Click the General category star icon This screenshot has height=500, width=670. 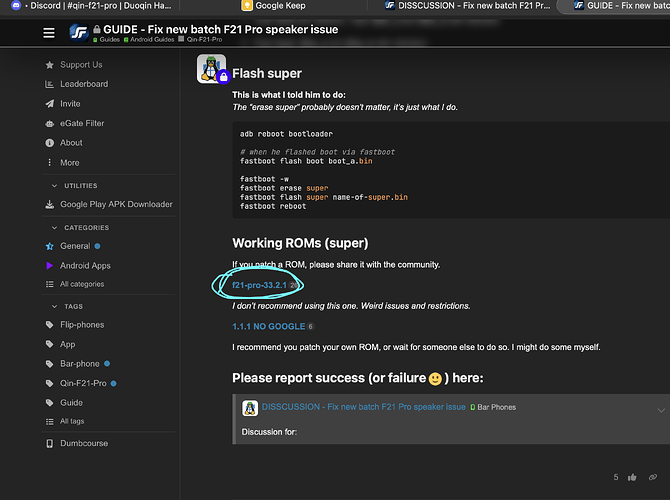tap(50, 246)
